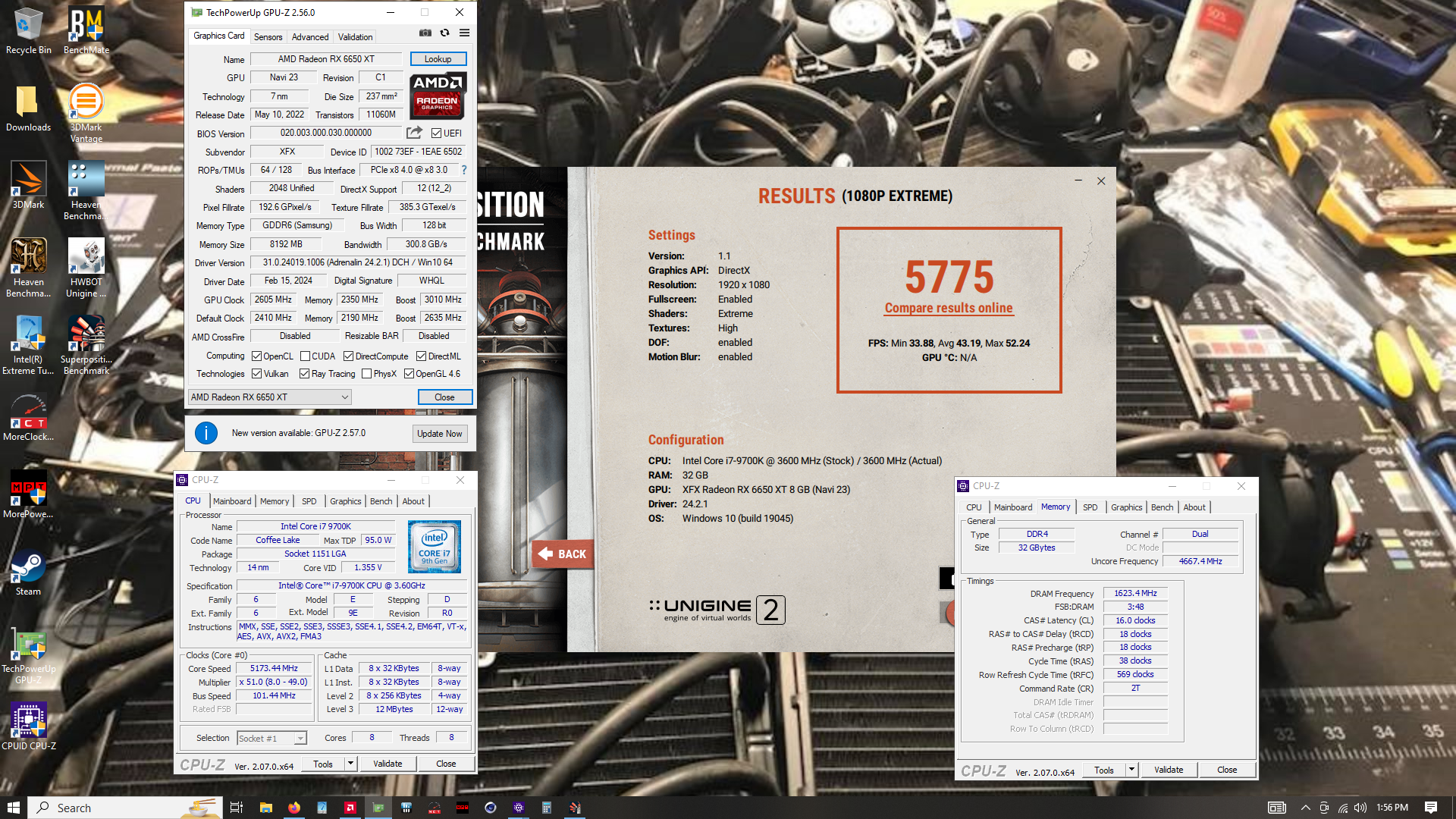The width and height of the screenshot is (1456, 819).
Task: Open CPUID CPU-Z desktop shortcut
Action: click(x=28, y=726)
